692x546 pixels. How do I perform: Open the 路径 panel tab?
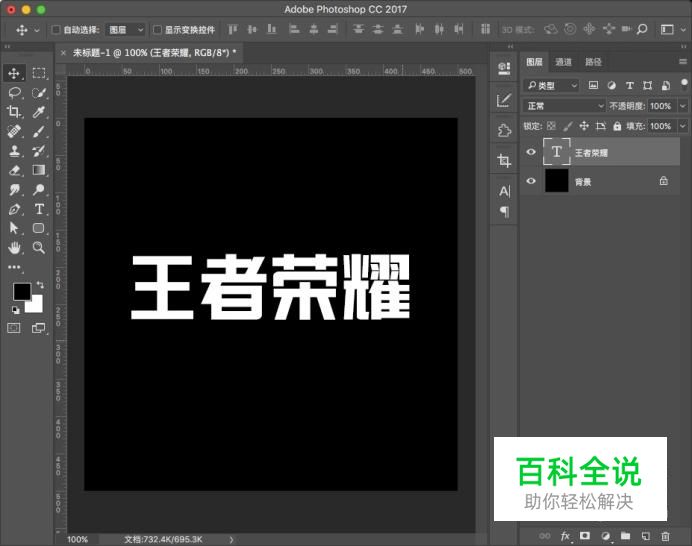tap(593, 62)
